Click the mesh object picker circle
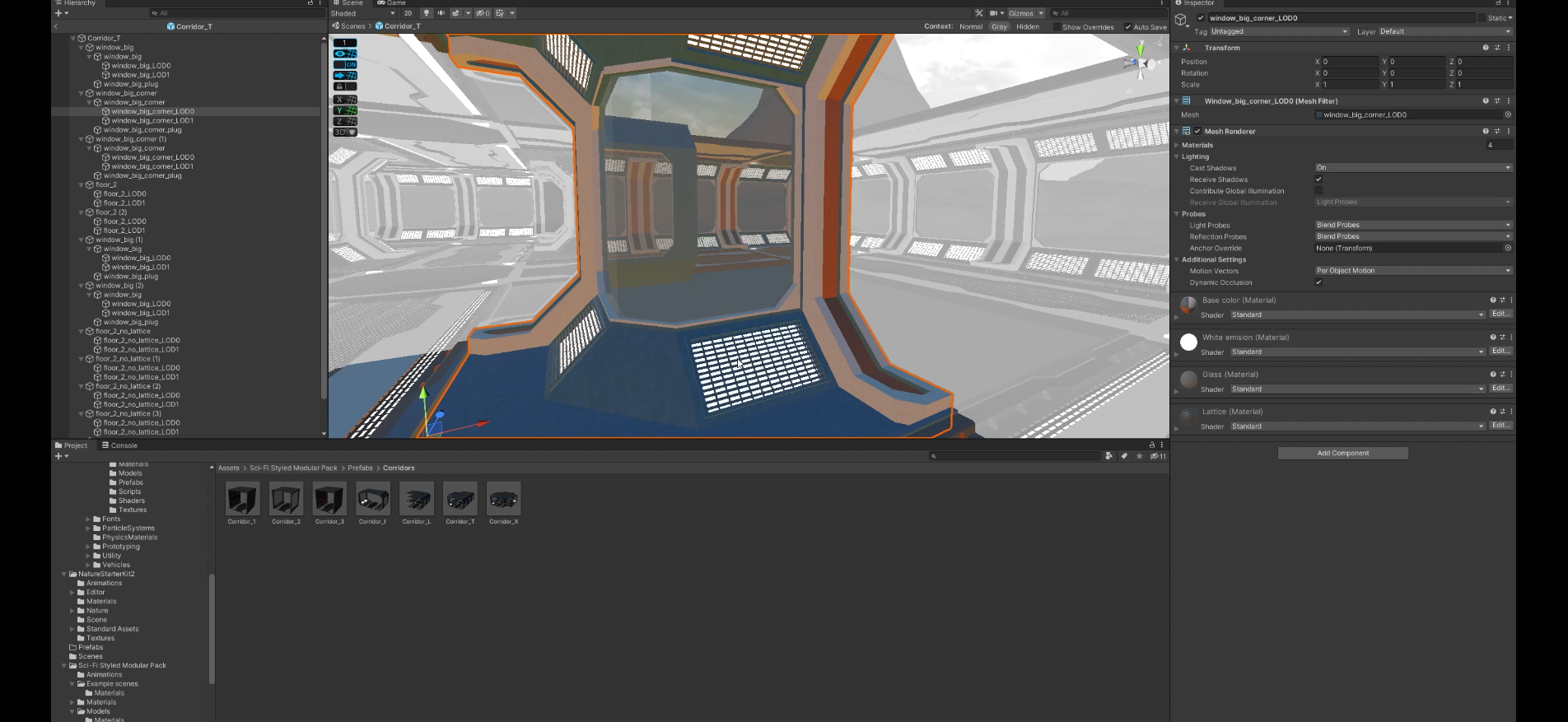 coord(1508,115)
